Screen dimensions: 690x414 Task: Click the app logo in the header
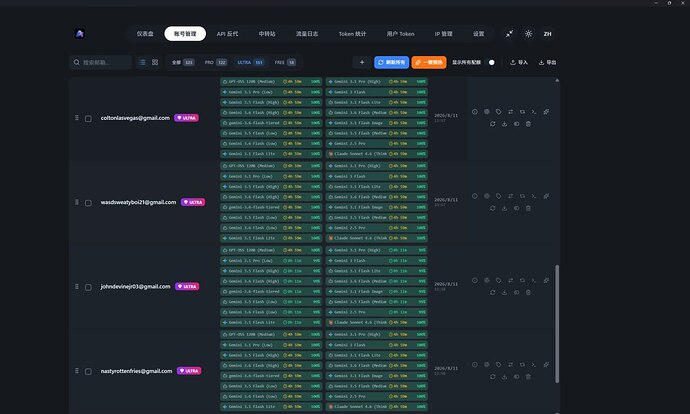(80, 34)
